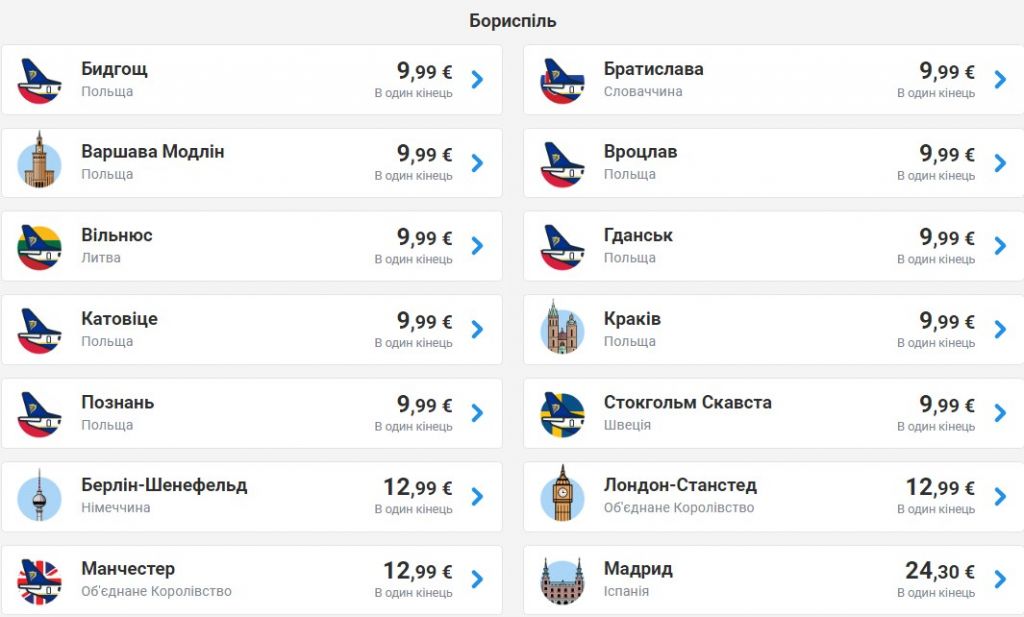The width and height of the screenshot is (1024, 617).
Task: Select the Мадрид 24,30 € price
Action: (939, 571)
